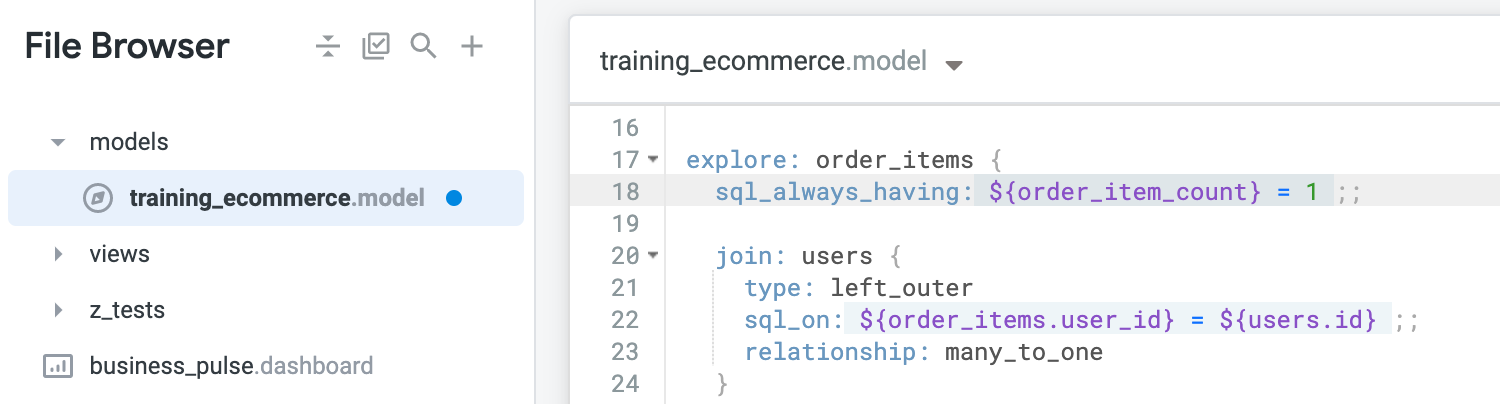
Task: Collapse the models folder arrow
Action: [58, 143]
